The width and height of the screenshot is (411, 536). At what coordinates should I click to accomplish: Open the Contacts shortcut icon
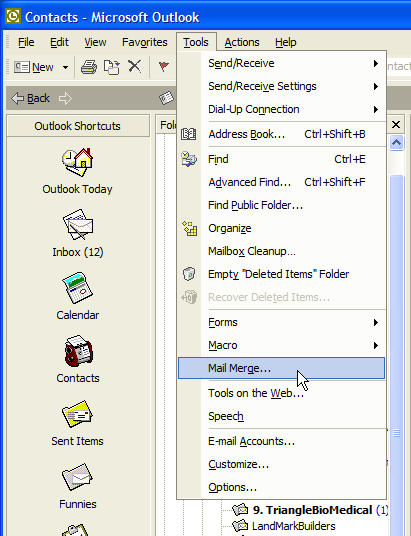[78, 351]
